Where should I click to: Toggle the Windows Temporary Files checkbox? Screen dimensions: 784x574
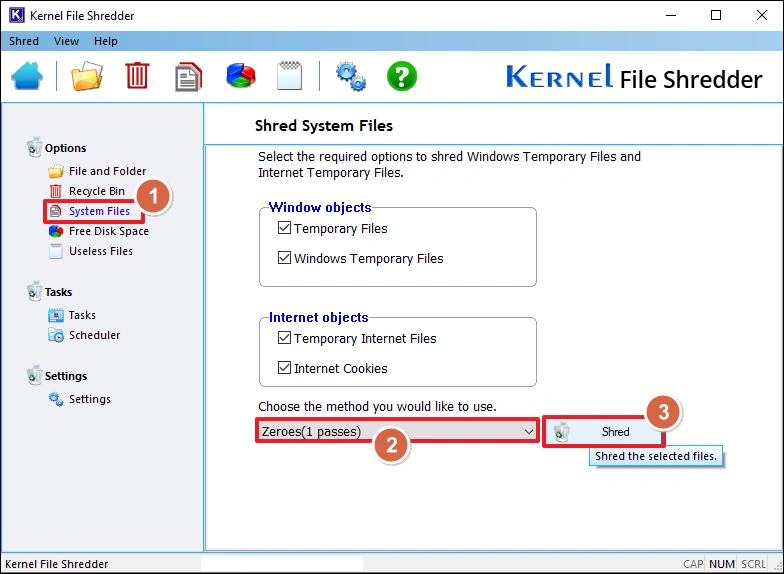click(x=284, y=259)
